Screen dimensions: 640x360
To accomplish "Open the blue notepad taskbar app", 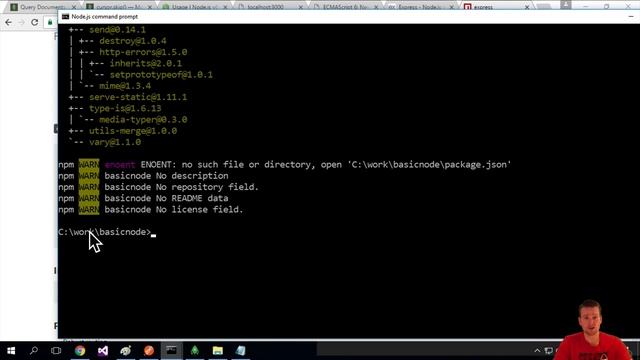I will click(x=240, y=351).
